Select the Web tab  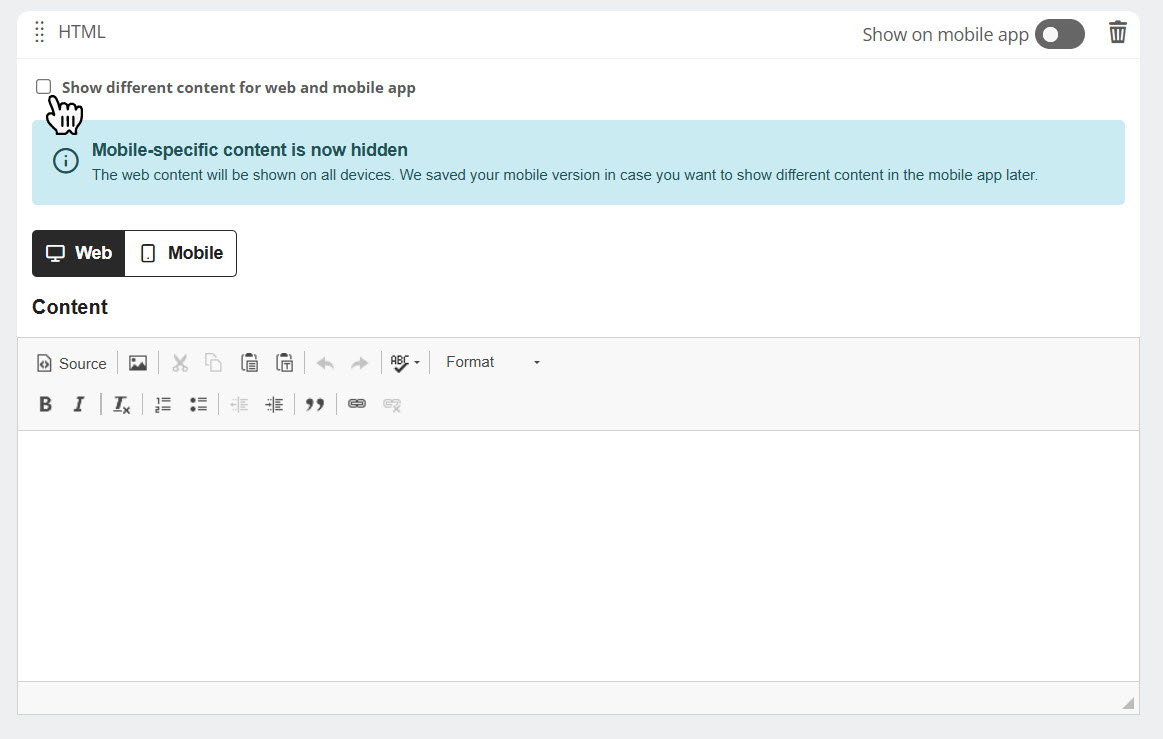click(79, 253)
